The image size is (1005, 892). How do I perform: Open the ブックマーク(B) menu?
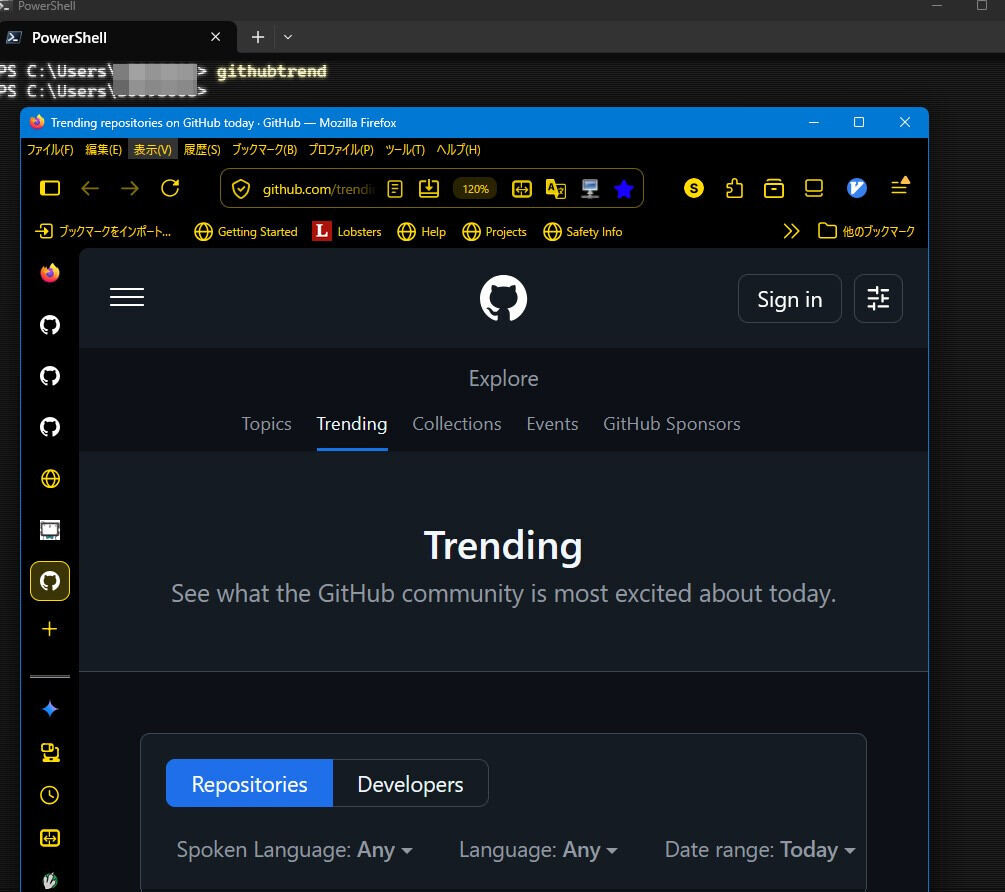264,150
